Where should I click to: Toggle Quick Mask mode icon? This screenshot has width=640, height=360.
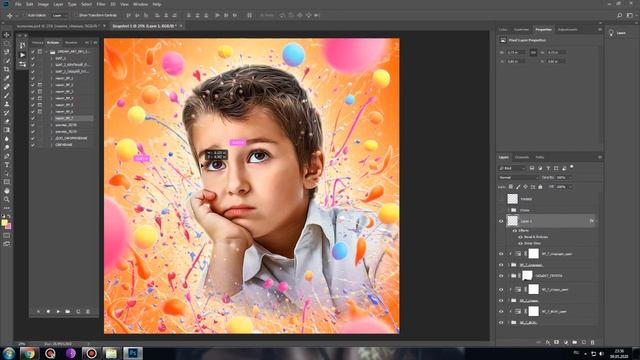(x=7, y=235)
